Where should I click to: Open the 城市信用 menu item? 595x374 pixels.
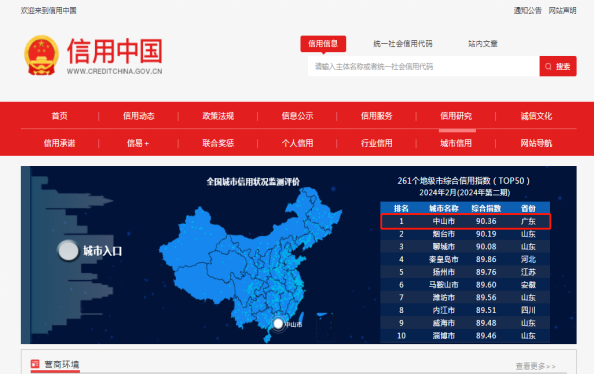click(x=456, y=143)
